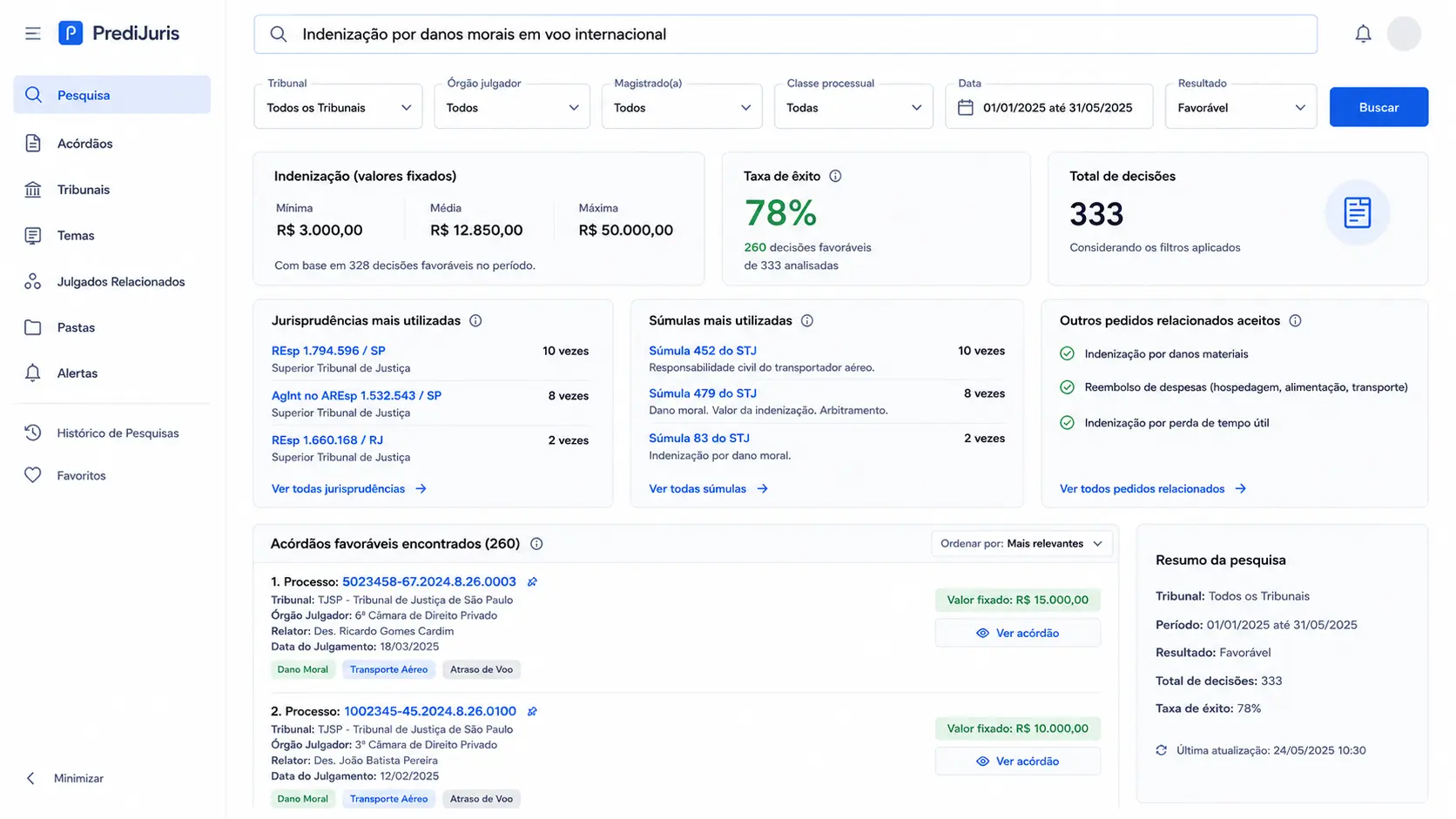Click arrow icon after Ver todos pedidos relacionados
This screenshot has width=1456, height=819.
pyautogui.click(x=1240, y=489)
